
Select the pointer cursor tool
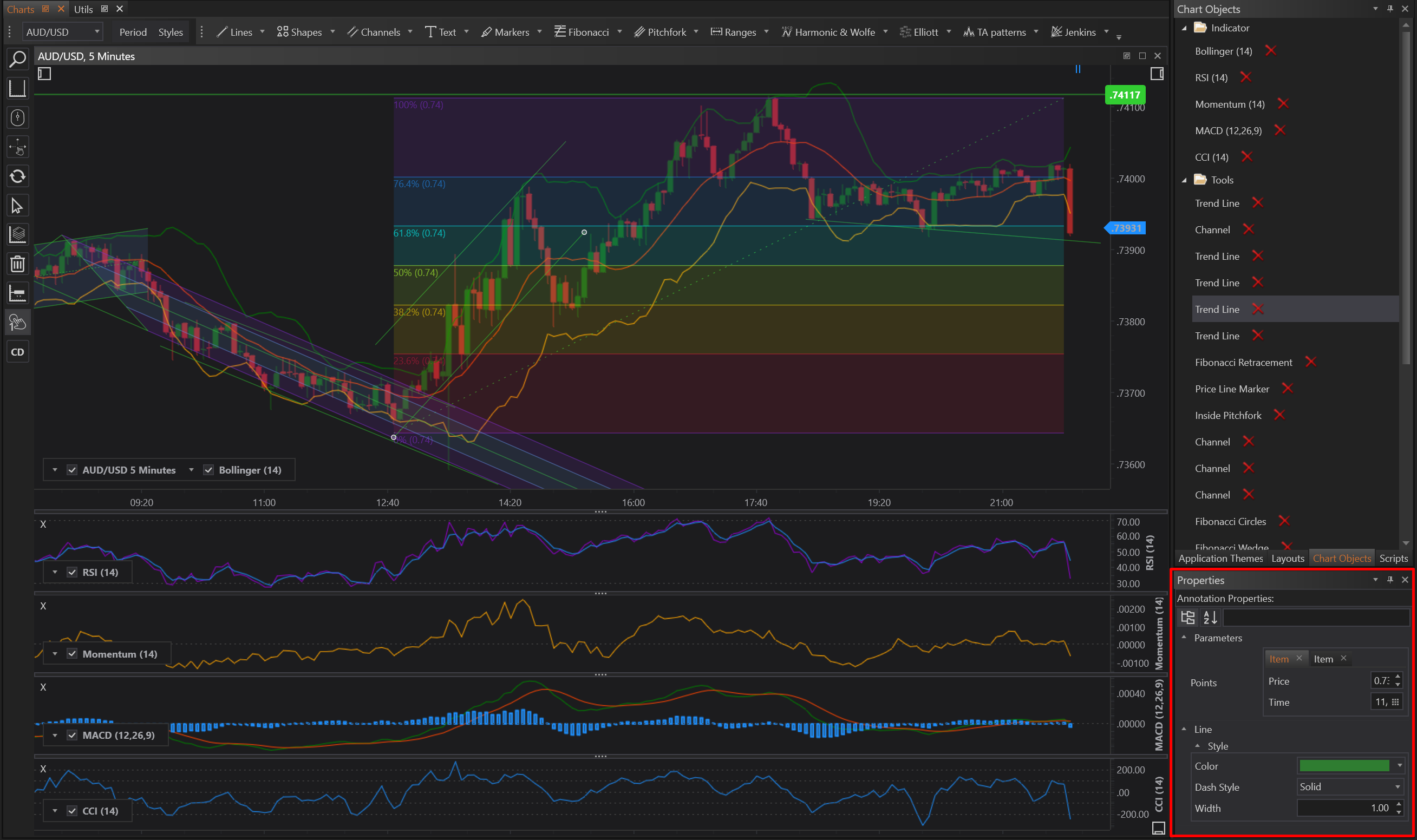17,206
